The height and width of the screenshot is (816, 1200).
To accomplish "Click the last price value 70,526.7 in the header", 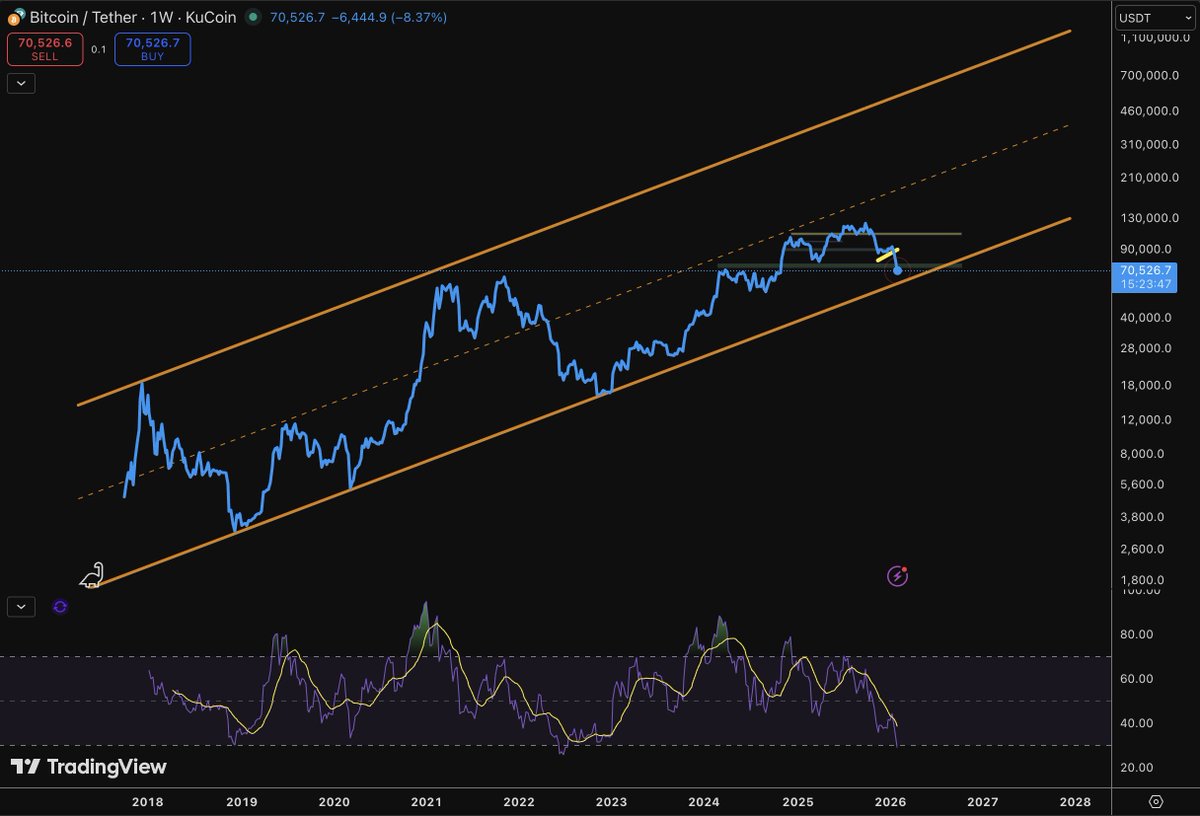I will click(x=296, y=18).
